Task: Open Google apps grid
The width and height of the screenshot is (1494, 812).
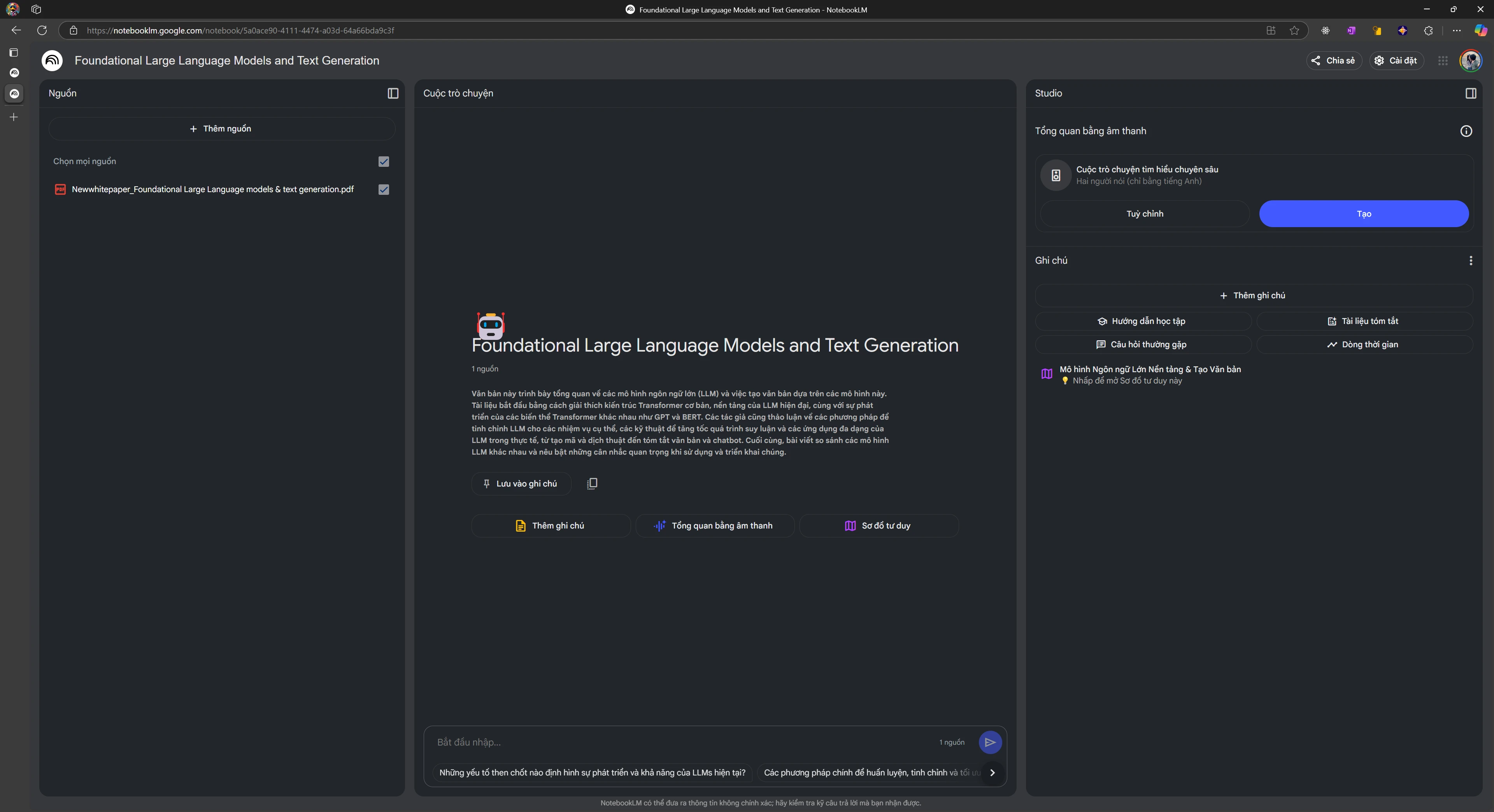Action: pos(1442,60)
